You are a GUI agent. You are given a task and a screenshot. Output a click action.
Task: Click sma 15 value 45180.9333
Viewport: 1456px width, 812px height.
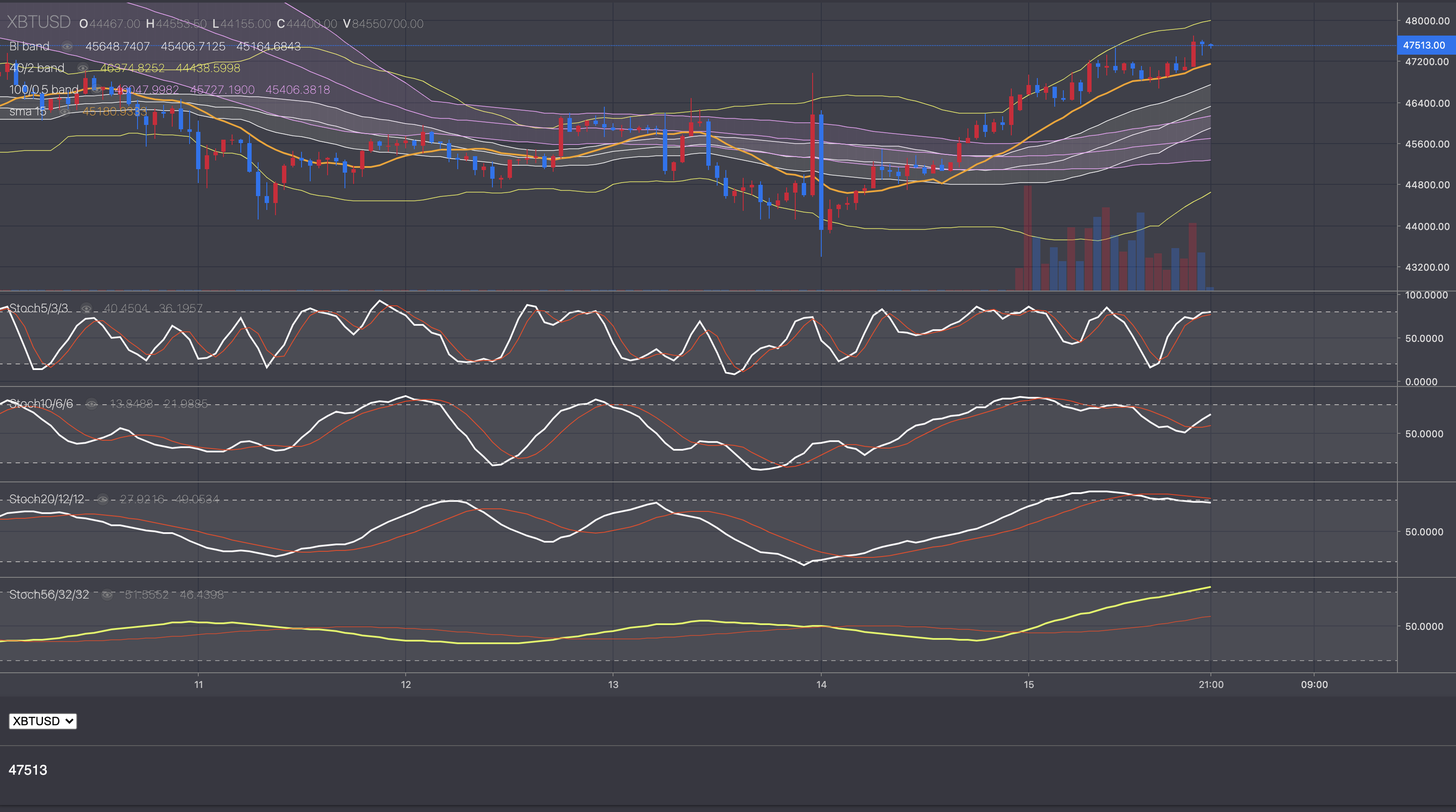click(x=115, y=112)
